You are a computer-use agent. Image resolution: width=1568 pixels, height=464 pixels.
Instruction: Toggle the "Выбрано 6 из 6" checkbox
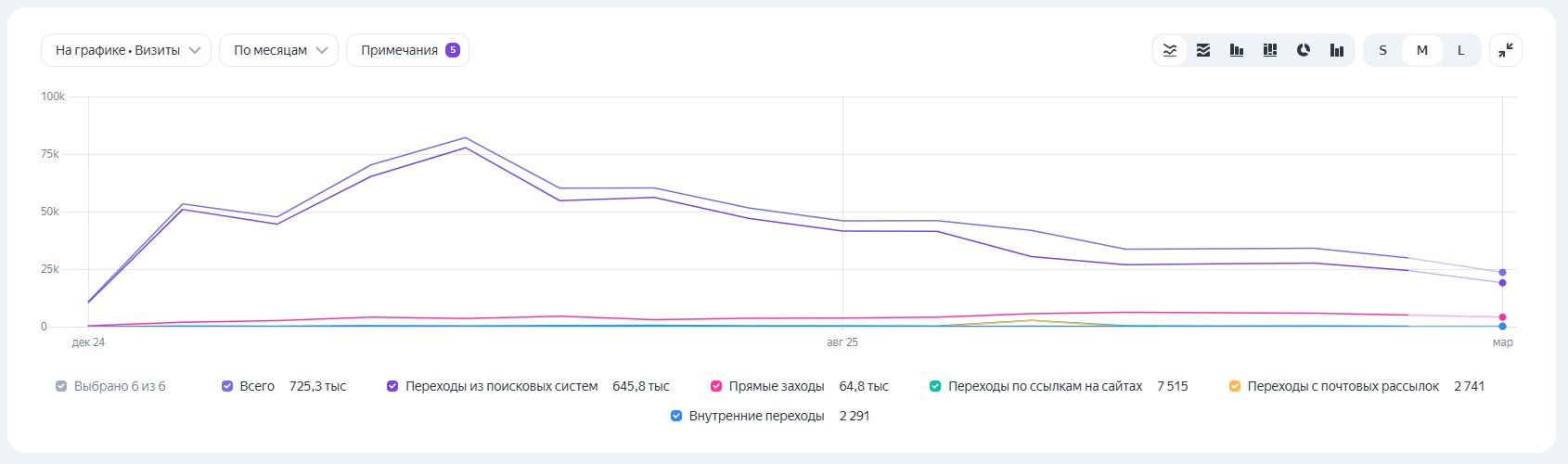pyautogui.click(x=61, y=386)
